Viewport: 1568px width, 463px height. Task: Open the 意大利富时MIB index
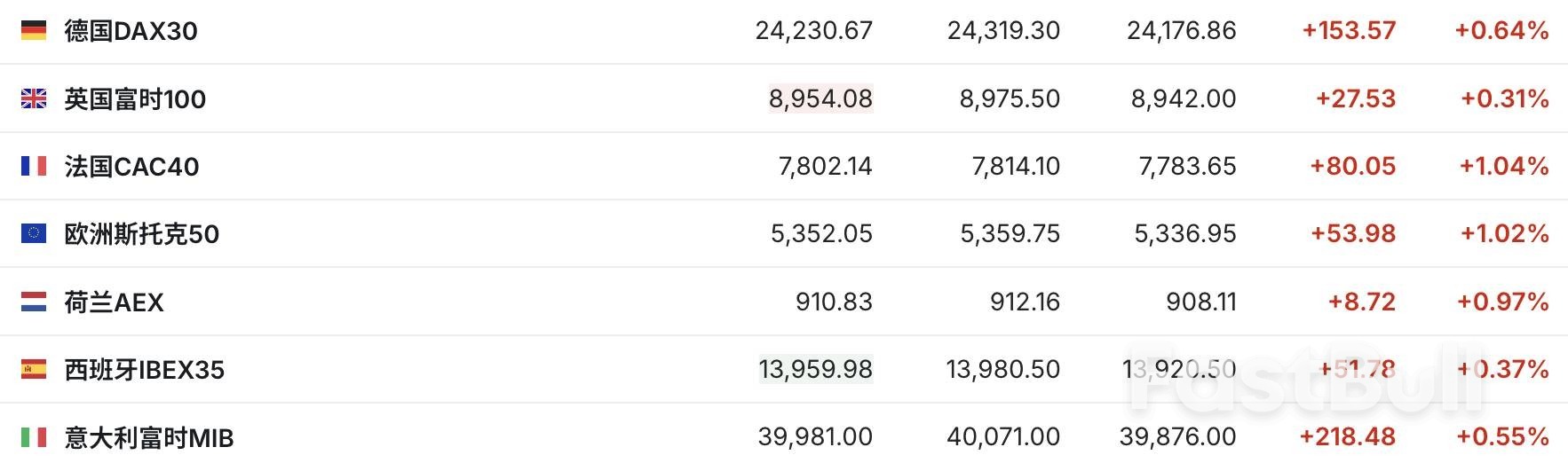click(148, 437)
